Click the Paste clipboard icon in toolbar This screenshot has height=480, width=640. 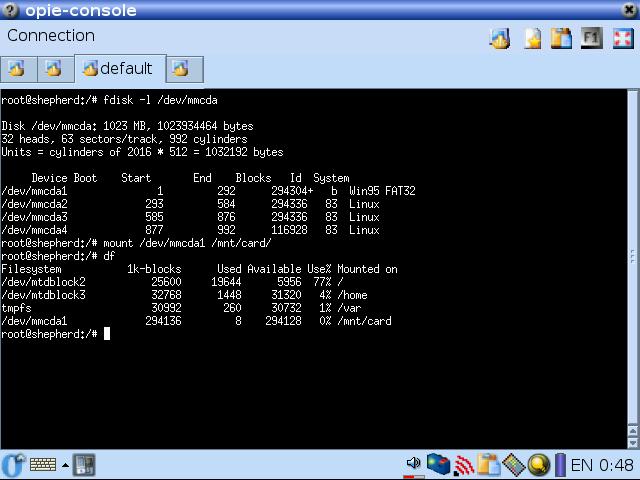(x=561, y=38)
